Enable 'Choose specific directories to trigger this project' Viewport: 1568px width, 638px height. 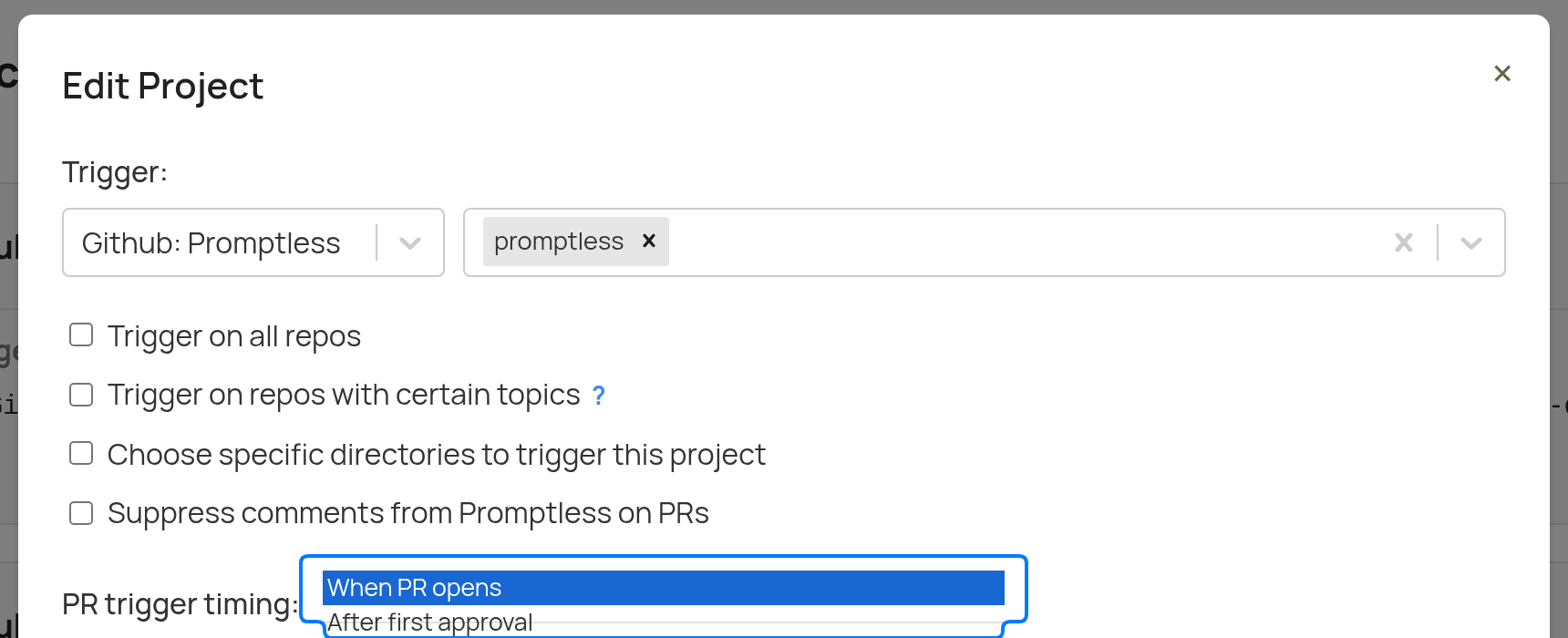(x=80, y=453)
